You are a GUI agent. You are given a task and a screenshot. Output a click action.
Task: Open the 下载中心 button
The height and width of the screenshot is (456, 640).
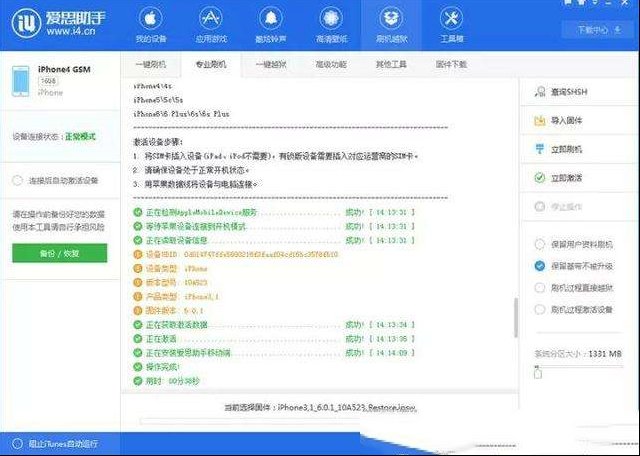(x=598, y=30)
